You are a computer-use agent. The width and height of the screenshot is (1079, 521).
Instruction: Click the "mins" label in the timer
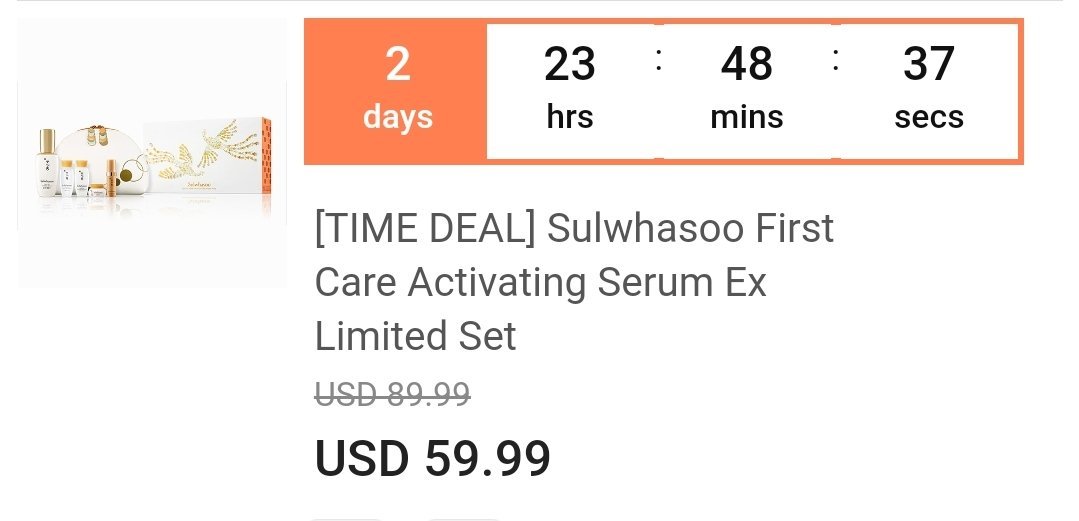click(746, 117)
